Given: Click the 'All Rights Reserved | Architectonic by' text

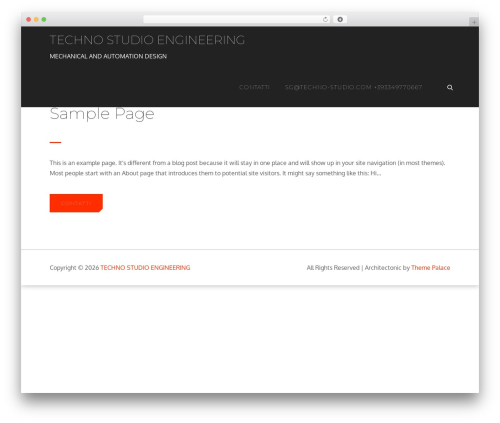Looking at the screenshot, I should (358, 268).
